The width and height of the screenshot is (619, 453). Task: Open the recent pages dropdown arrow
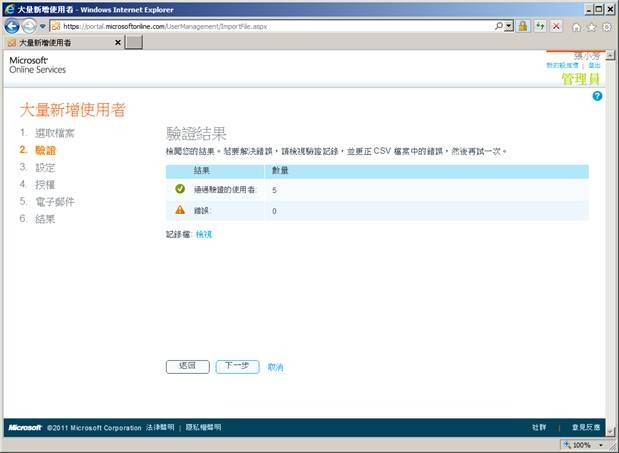[x=43, y=26]
